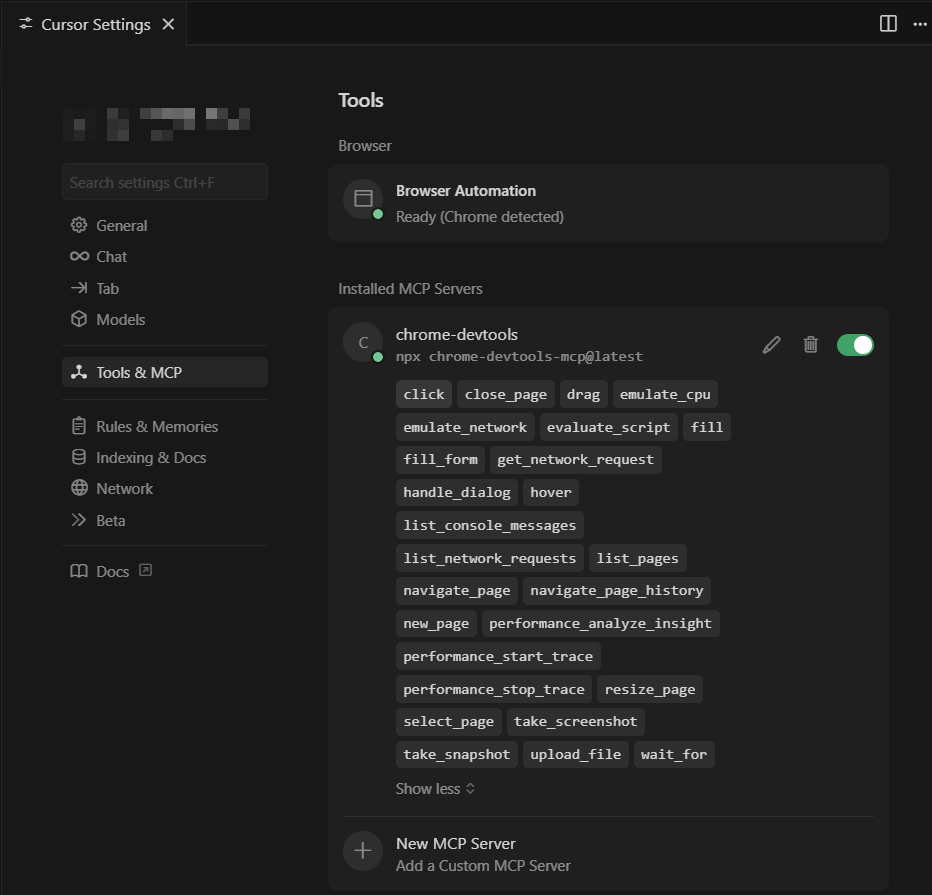Viewport: 932px width, 895px height.
Task: Open the more actions ellipsis menu
Action: pyautogui.click(x=919, y=24)
